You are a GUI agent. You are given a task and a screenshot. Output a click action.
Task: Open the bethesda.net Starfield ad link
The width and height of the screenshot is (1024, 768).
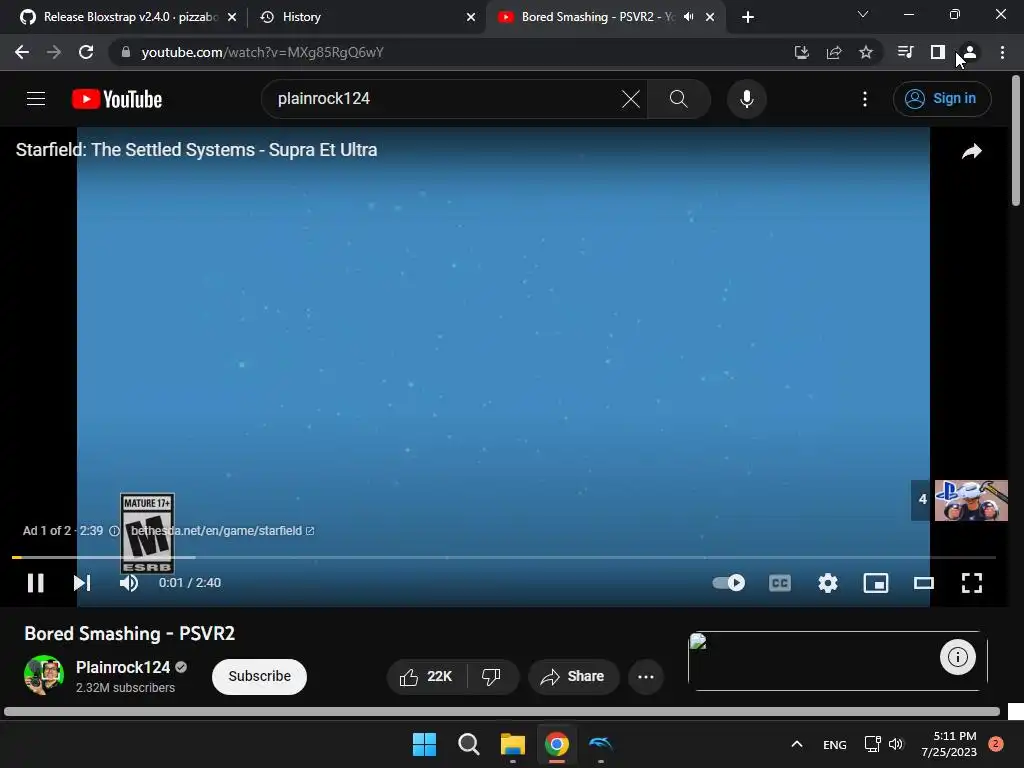coord(222,531)
